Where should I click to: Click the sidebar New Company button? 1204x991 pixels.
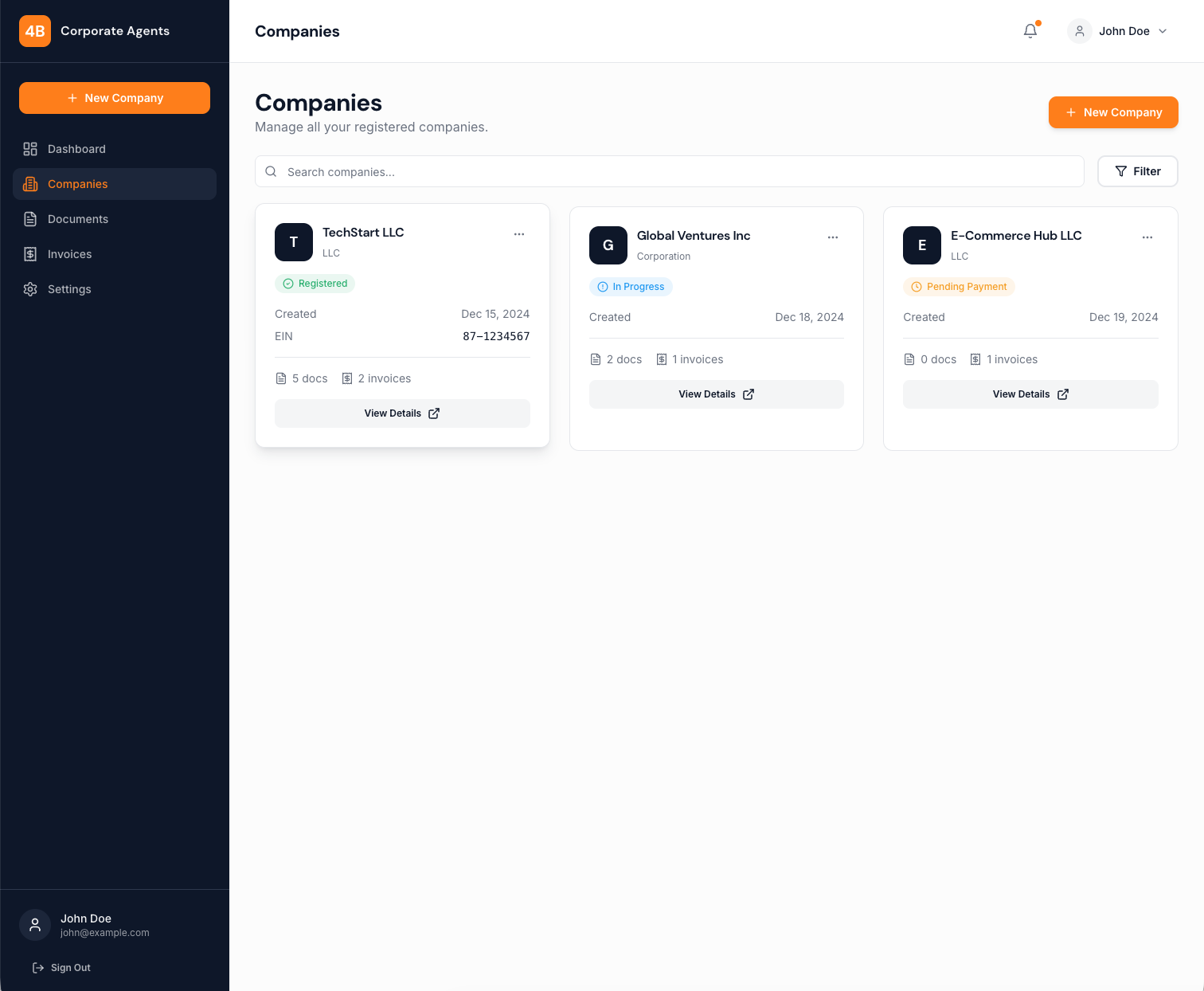tap(115, 98)
